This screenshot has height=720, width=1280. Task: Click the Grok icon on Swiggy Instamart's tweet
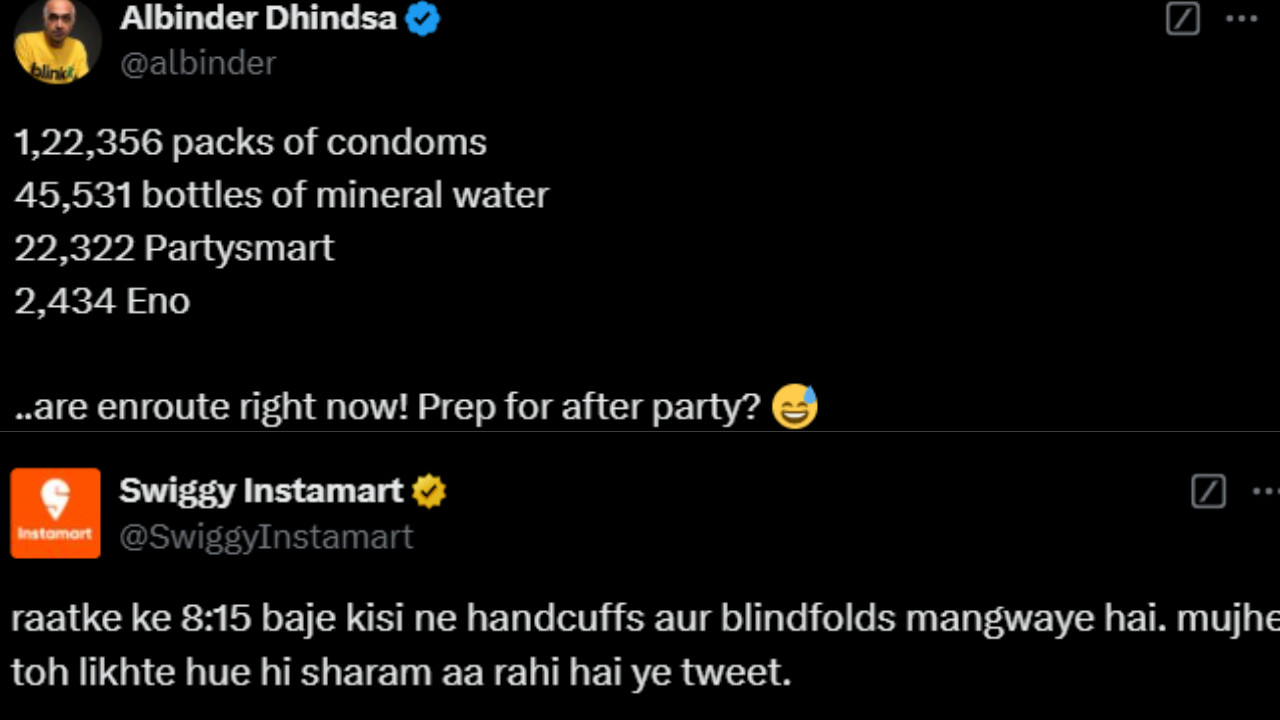[x=1208, y=491]
